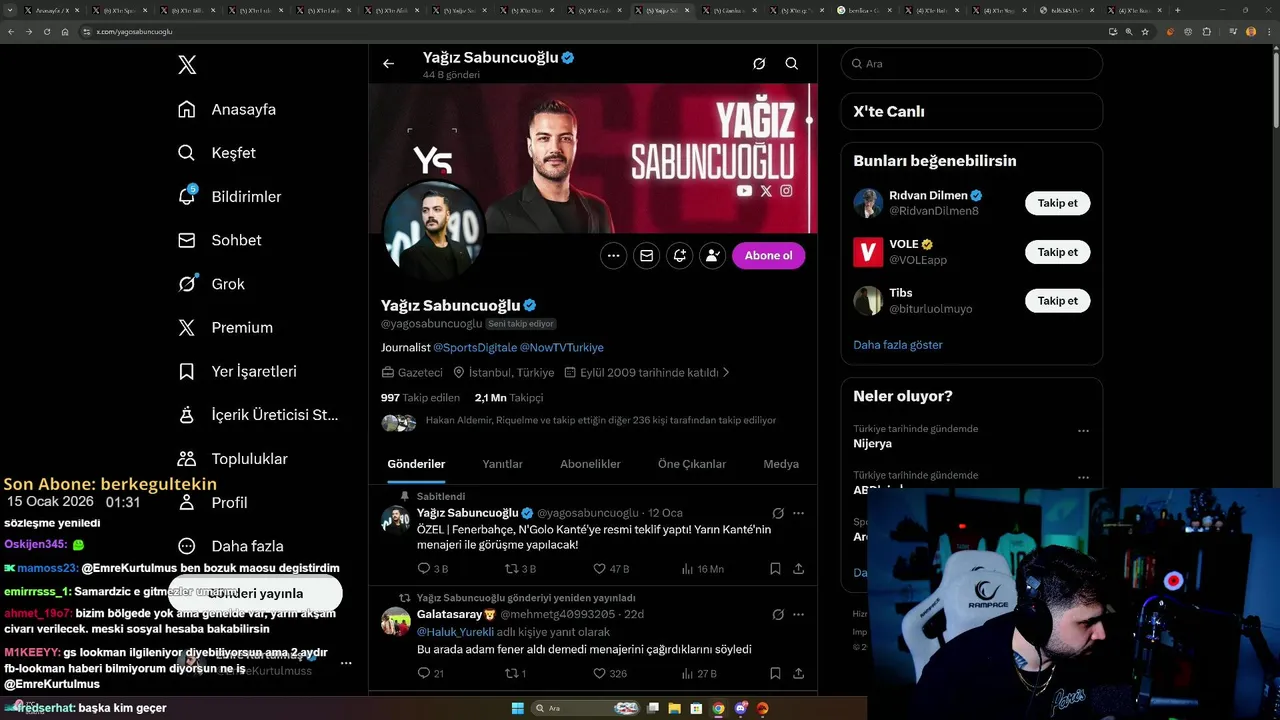
Task: Bookmark this page with the star icon
Action: [x=1145, y=32]
